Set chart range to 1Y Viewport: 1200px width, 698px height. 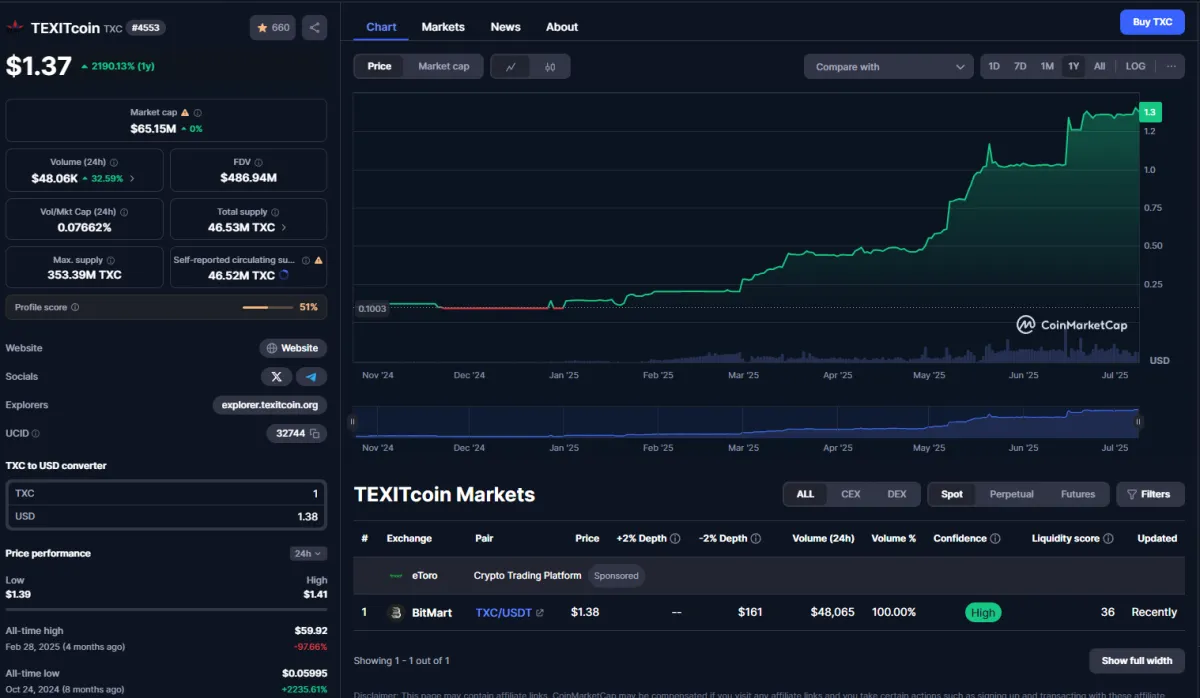(x=1074, y=66)
